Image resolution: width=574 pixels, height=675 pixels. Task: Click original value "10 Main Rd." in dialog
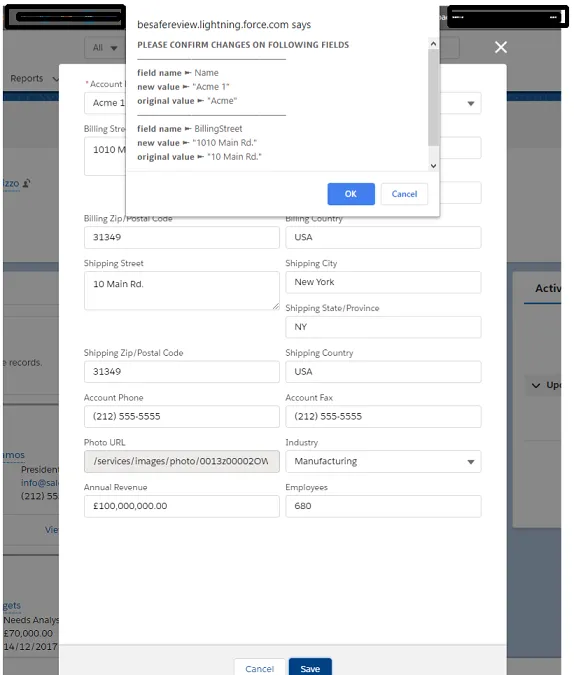234,157
